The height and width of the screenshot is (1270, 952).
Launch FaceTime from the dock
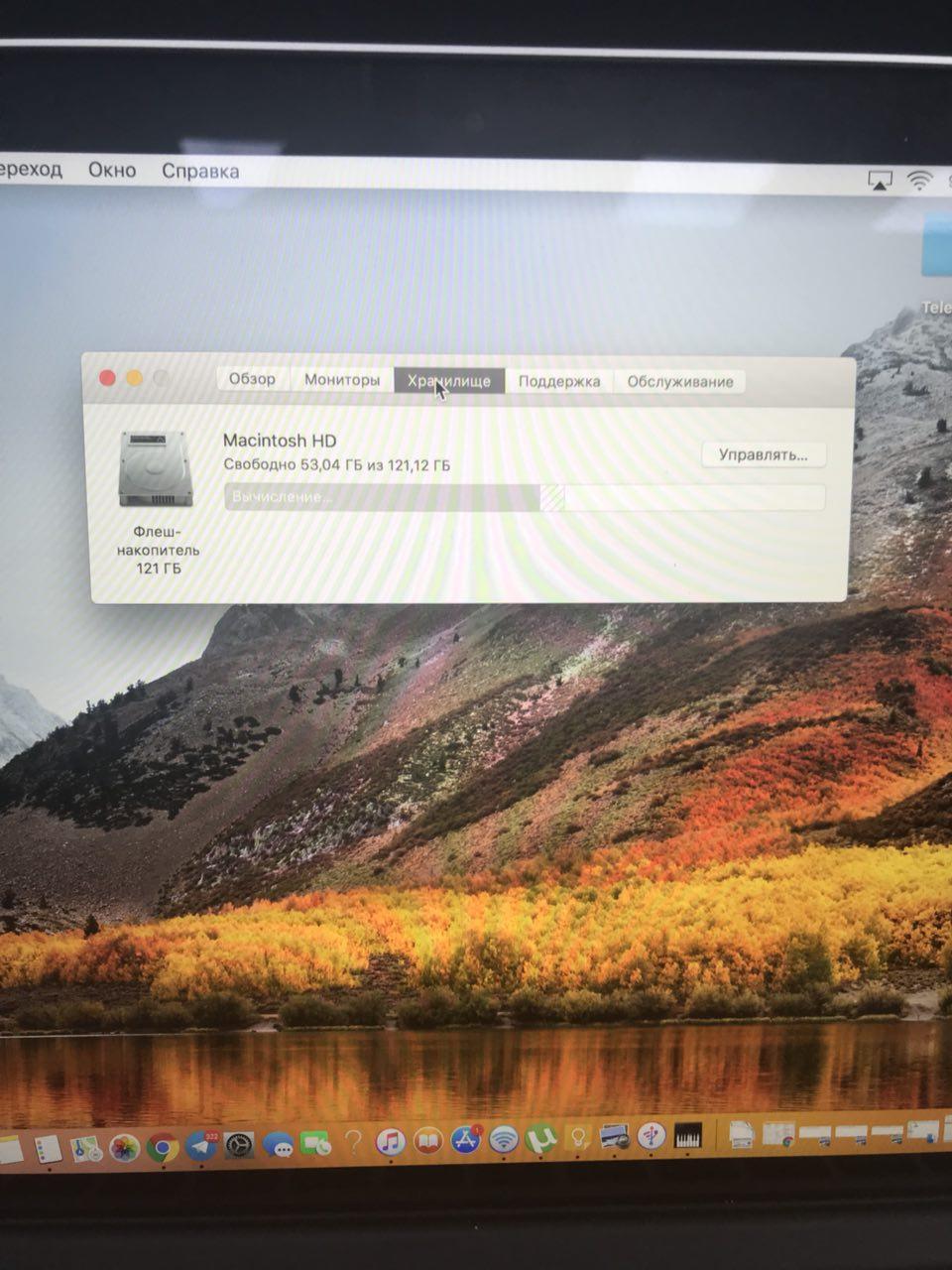tap(315, 1145)
